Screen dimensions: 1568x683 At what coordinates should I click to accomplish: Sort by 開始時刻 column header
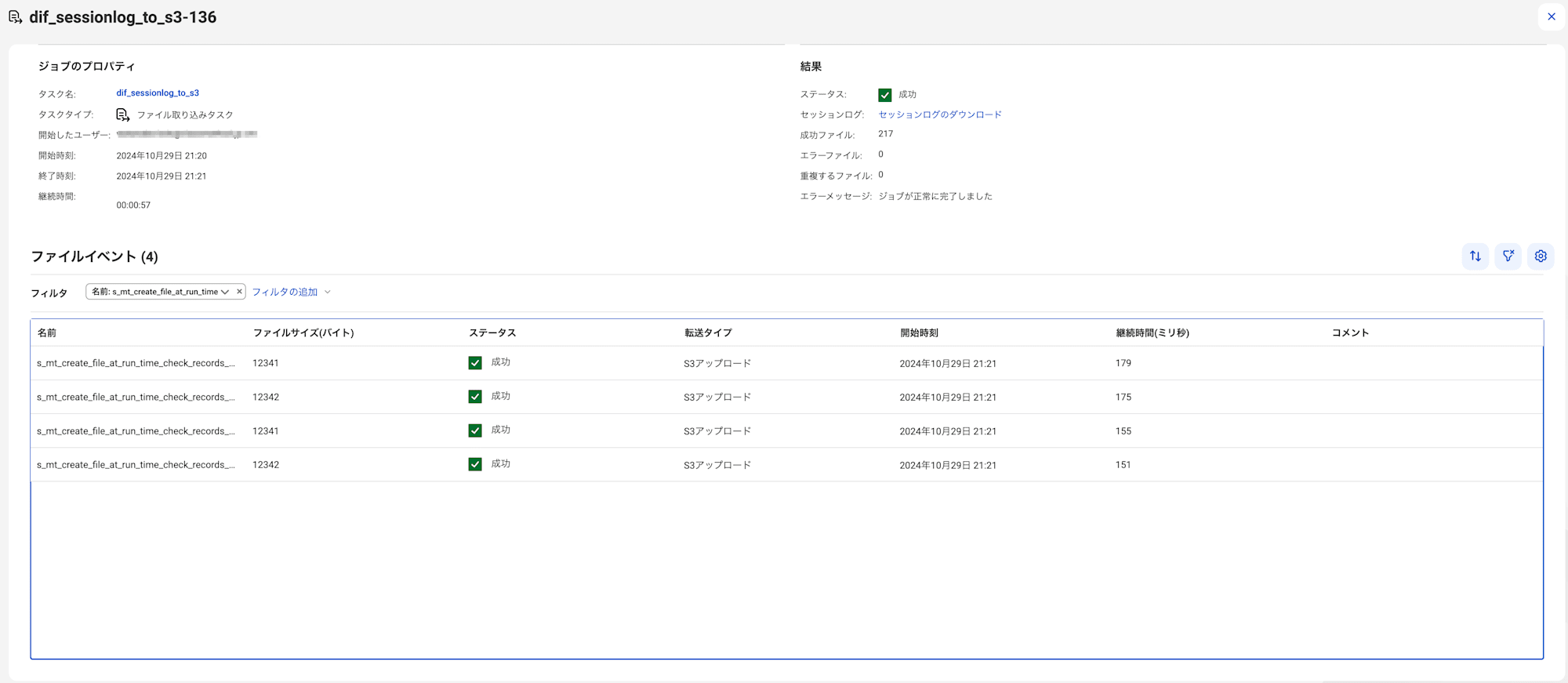[919, 332]
